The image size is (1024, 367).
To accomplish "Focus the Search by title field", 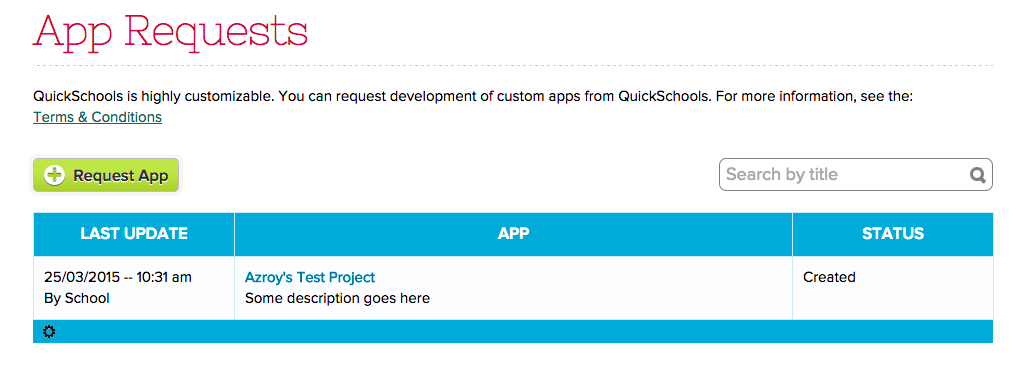I will pyautogui.click(x=856, y=174).
